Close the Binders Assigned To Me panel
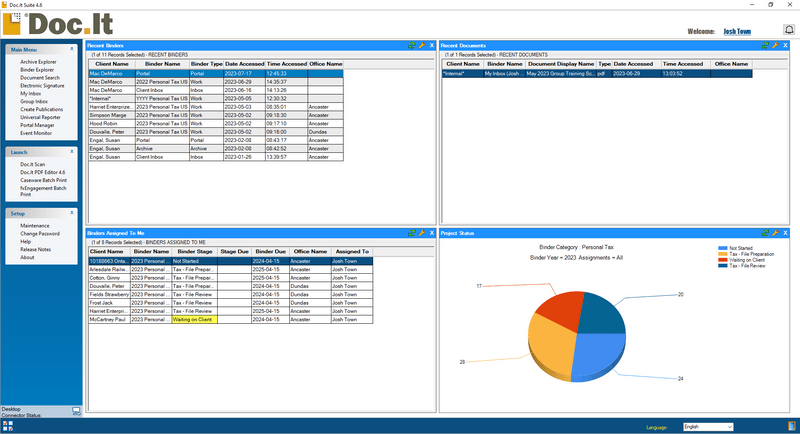This screenshot has width=800, height=434. click(432, 233)
